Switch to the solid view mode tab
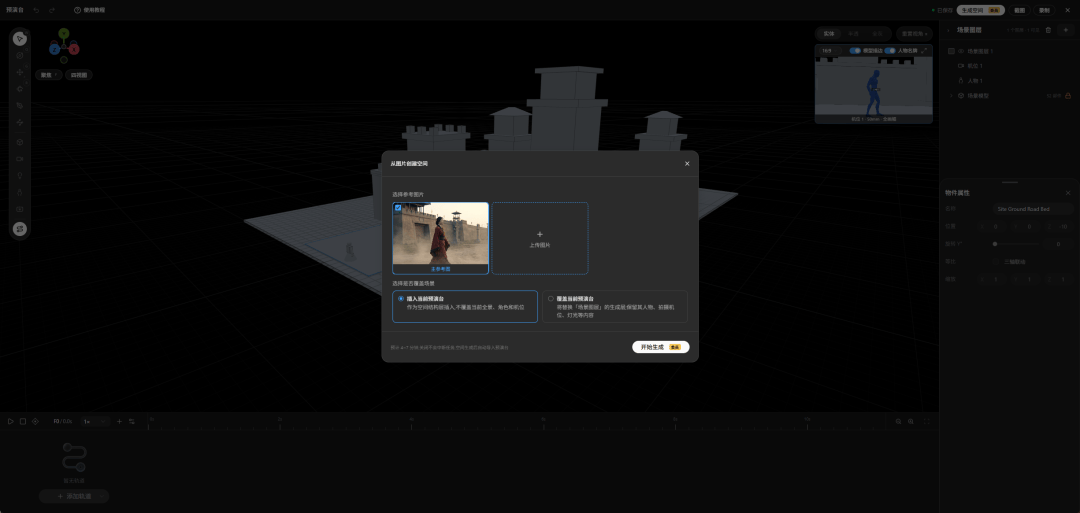 pyautogui.click(x=829, y=33)
